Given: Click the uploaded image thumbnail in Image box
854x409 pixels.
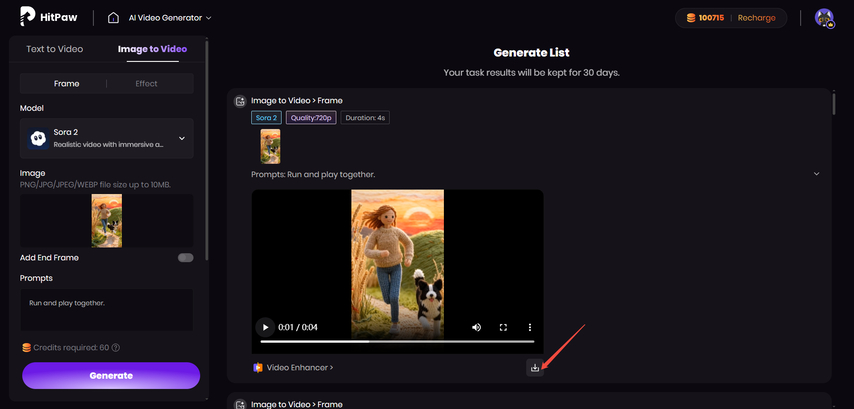Looking at the screenshot, I should (x=107, y=221).
